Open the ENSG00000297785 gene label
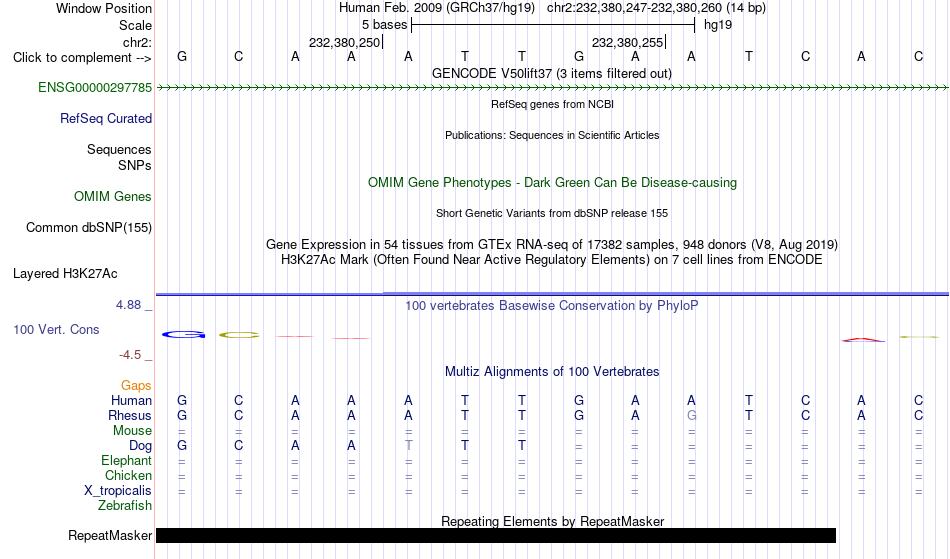Viewport: 950px width, 559px height. 95,87
